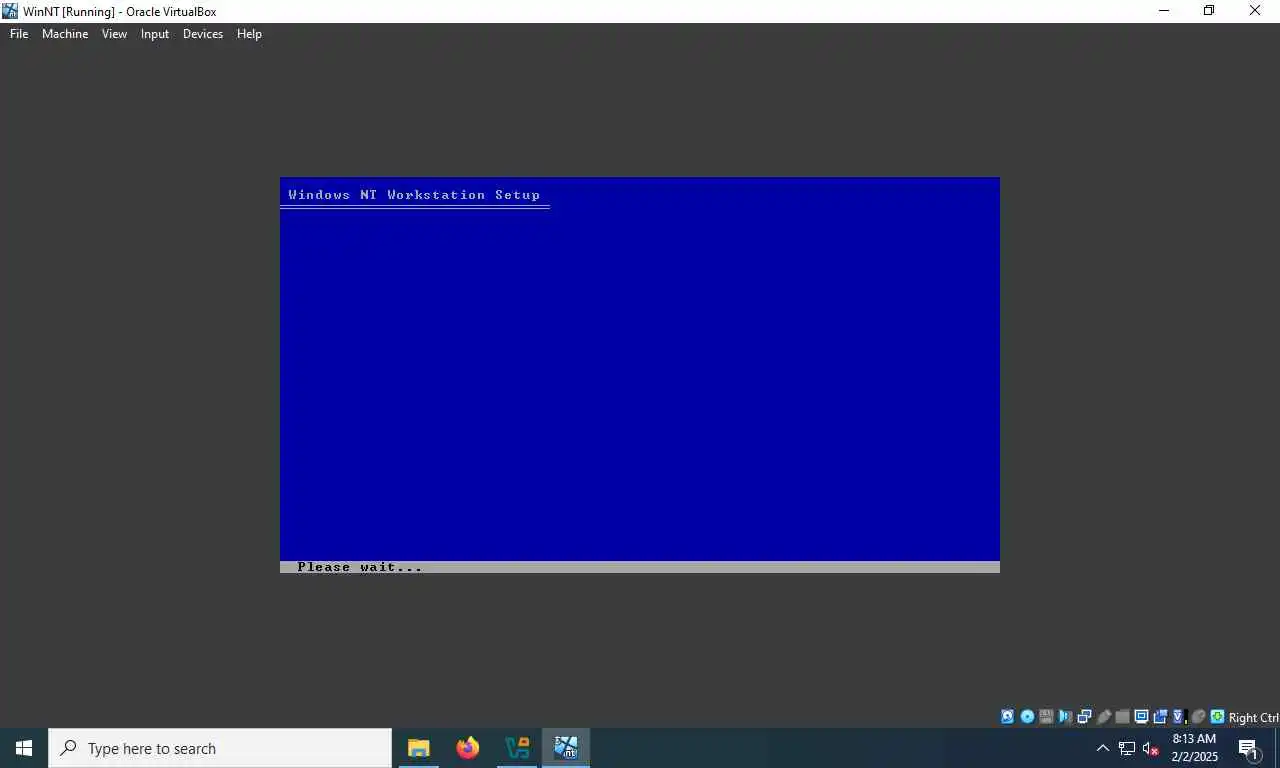This screenshot has height=768, width=1280.
Task: Open the Machine menu
Action: click(65, 34)
